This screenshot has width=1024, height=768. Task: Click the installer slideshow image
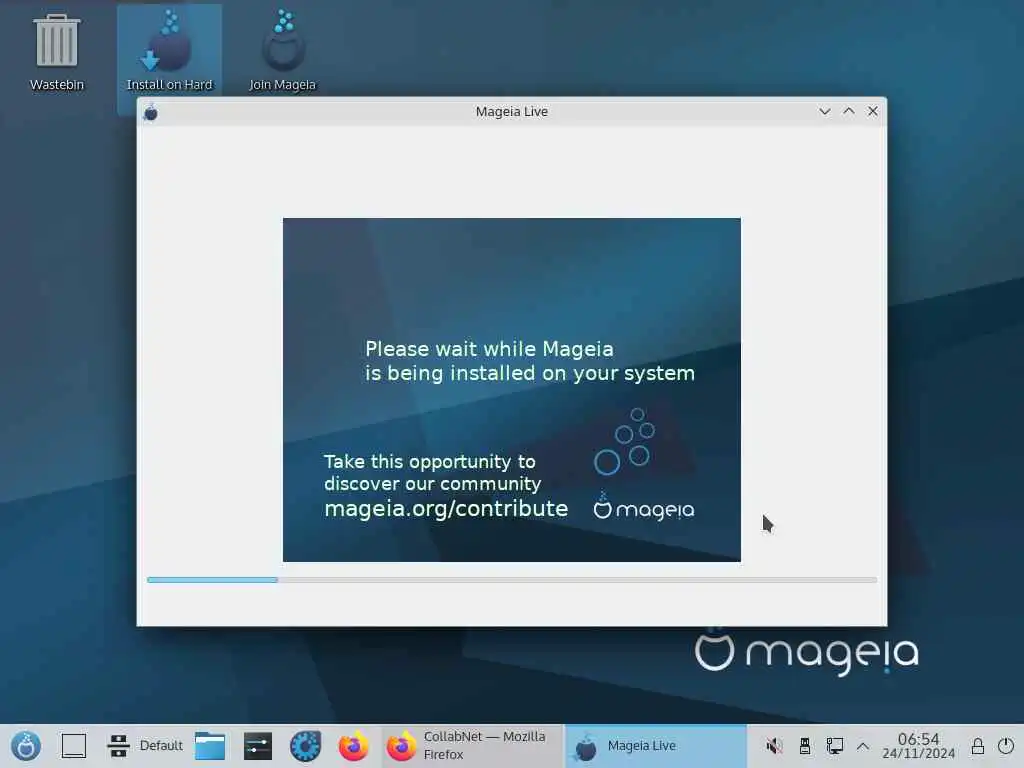[x=512, y=390]
